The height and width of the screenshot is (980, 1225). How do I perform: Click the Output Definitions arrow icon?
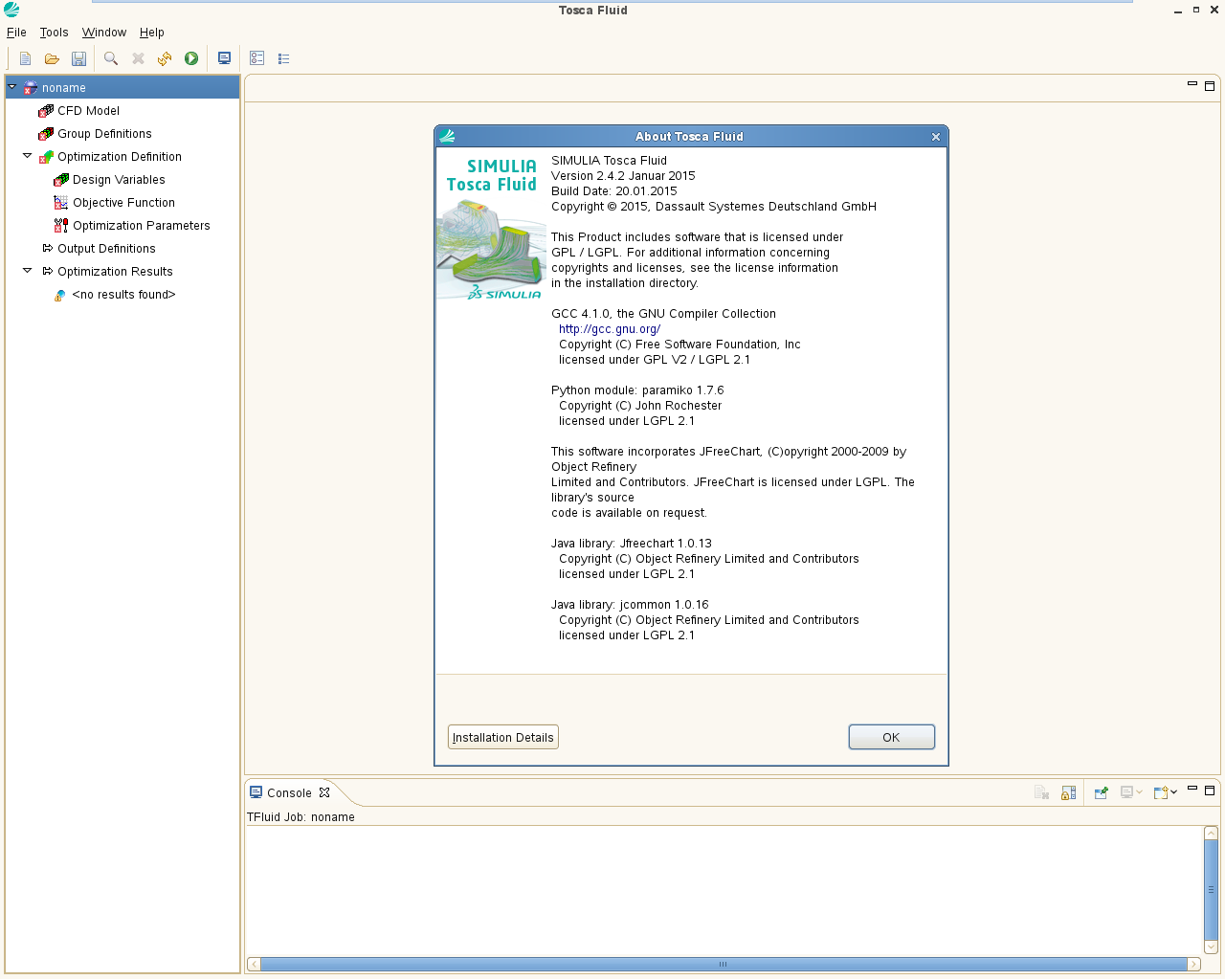click(47, 248)
